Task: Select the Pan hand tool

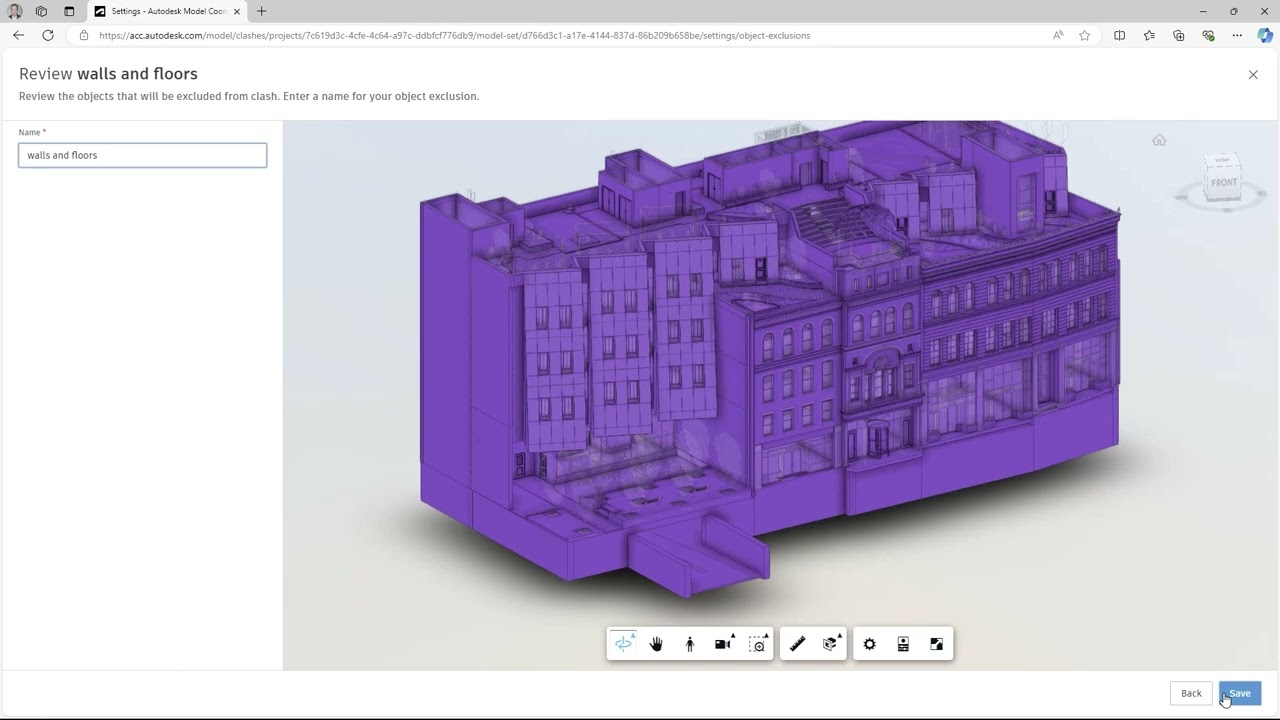Action: tap(656, 644)
